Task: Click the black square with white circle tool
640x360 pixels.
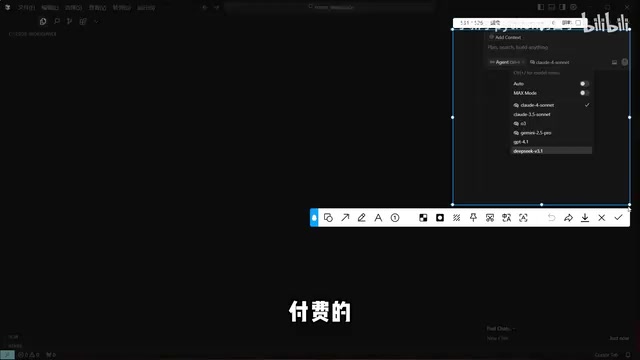Action: click(440, 218)
